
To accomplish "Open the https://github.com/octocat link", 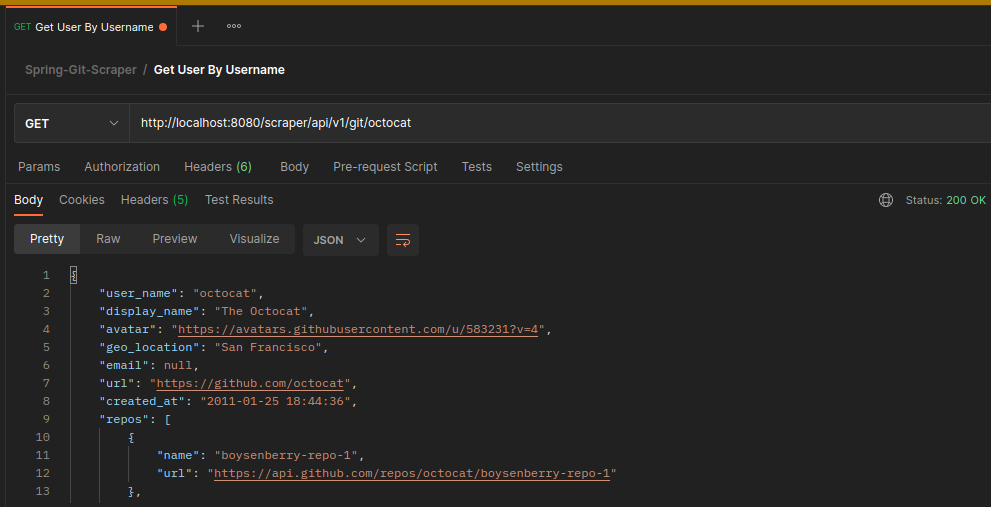I will pyautogui.click(x=250, y=384).
